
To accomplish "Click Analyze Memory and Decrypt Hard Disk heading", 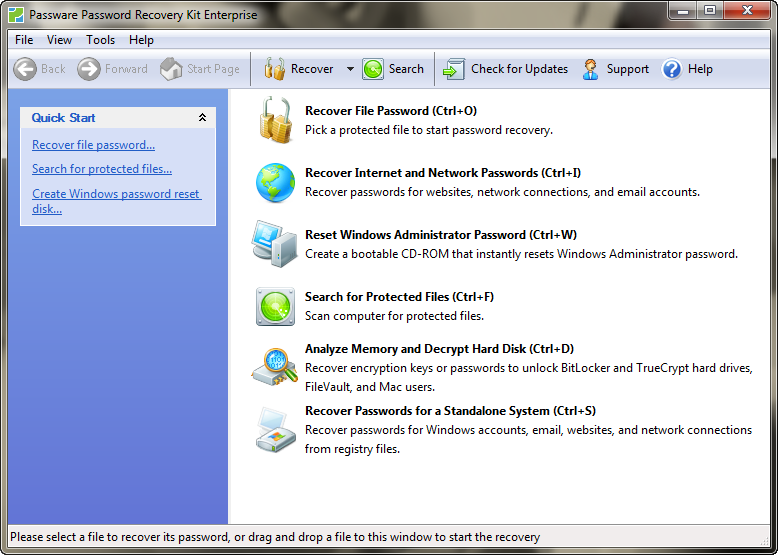I will click(x=439, y=349).
